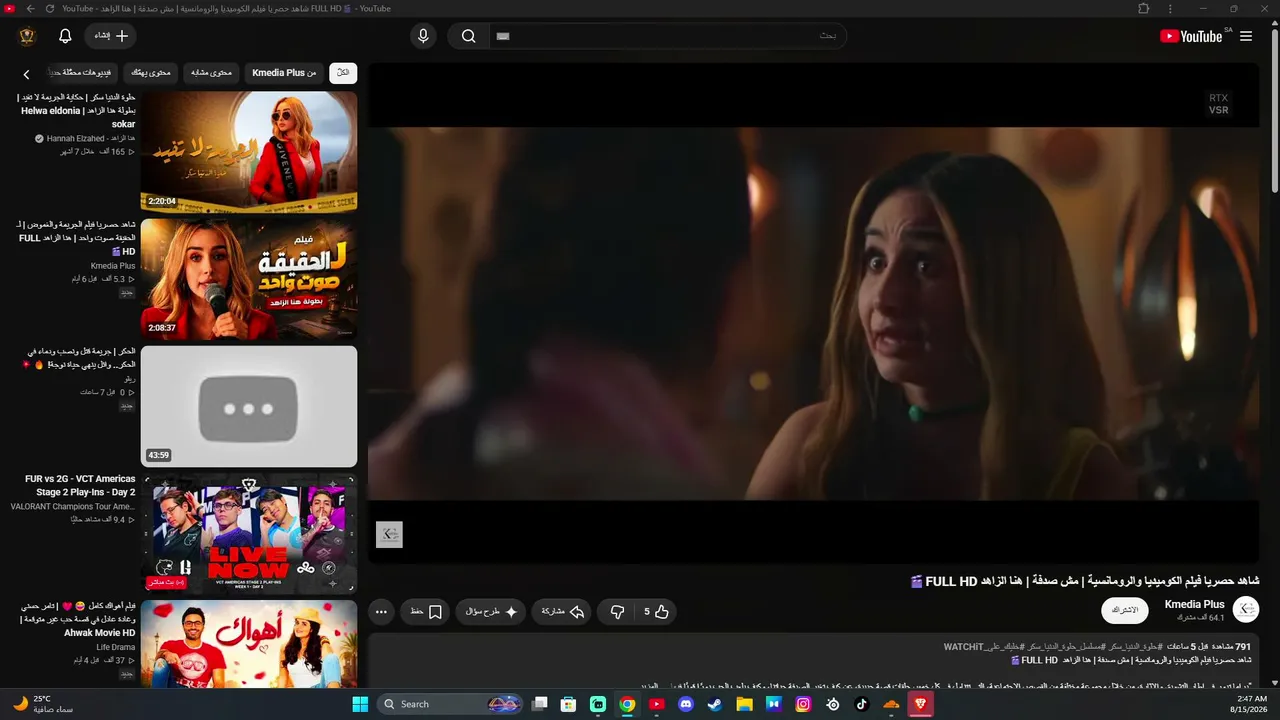
Task: Open the browser extensions puzzle icon
Action: pyautogui.click(x=1144, y=9)
